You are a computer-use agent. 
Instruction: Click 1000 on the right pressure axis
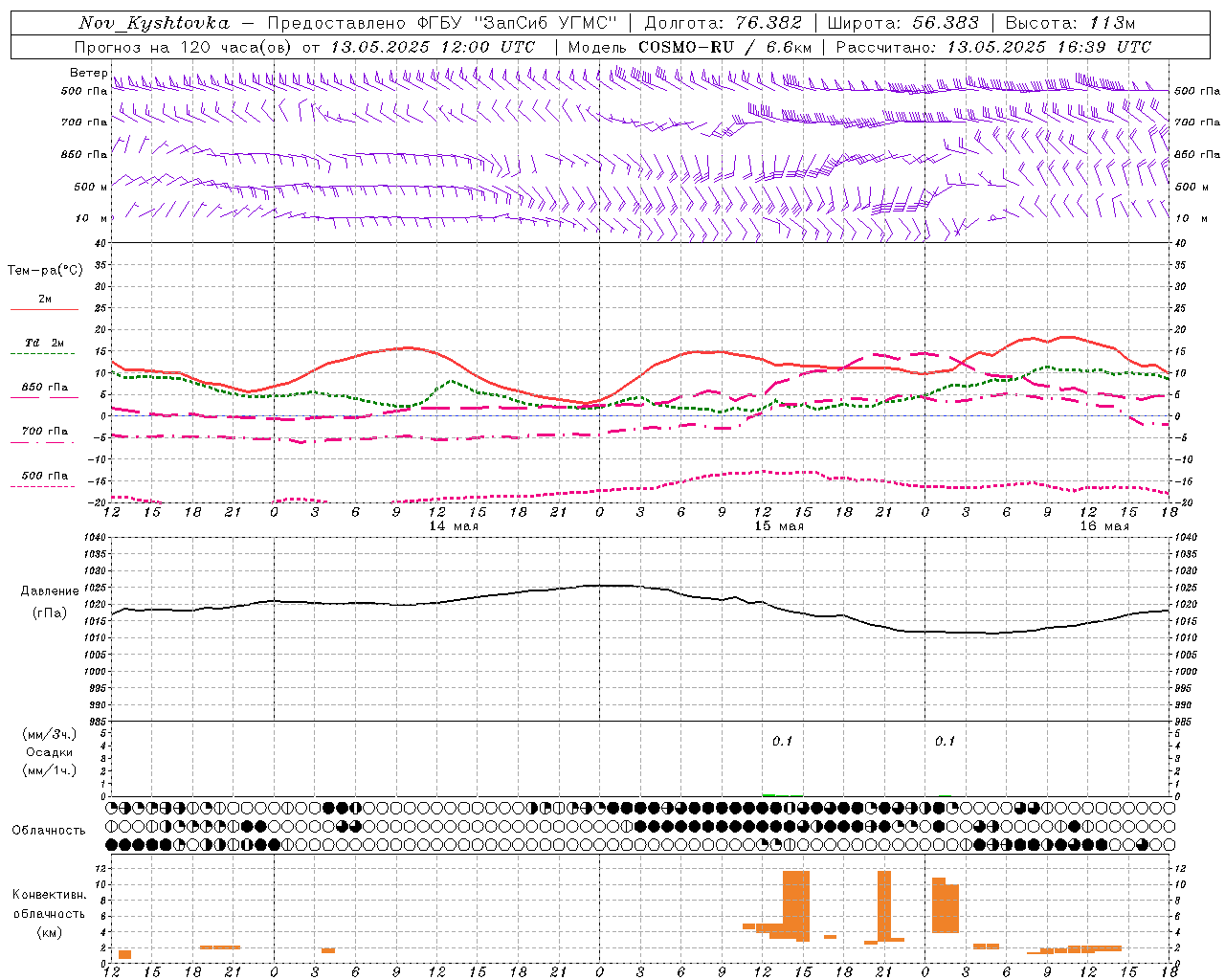(1186, 672)
